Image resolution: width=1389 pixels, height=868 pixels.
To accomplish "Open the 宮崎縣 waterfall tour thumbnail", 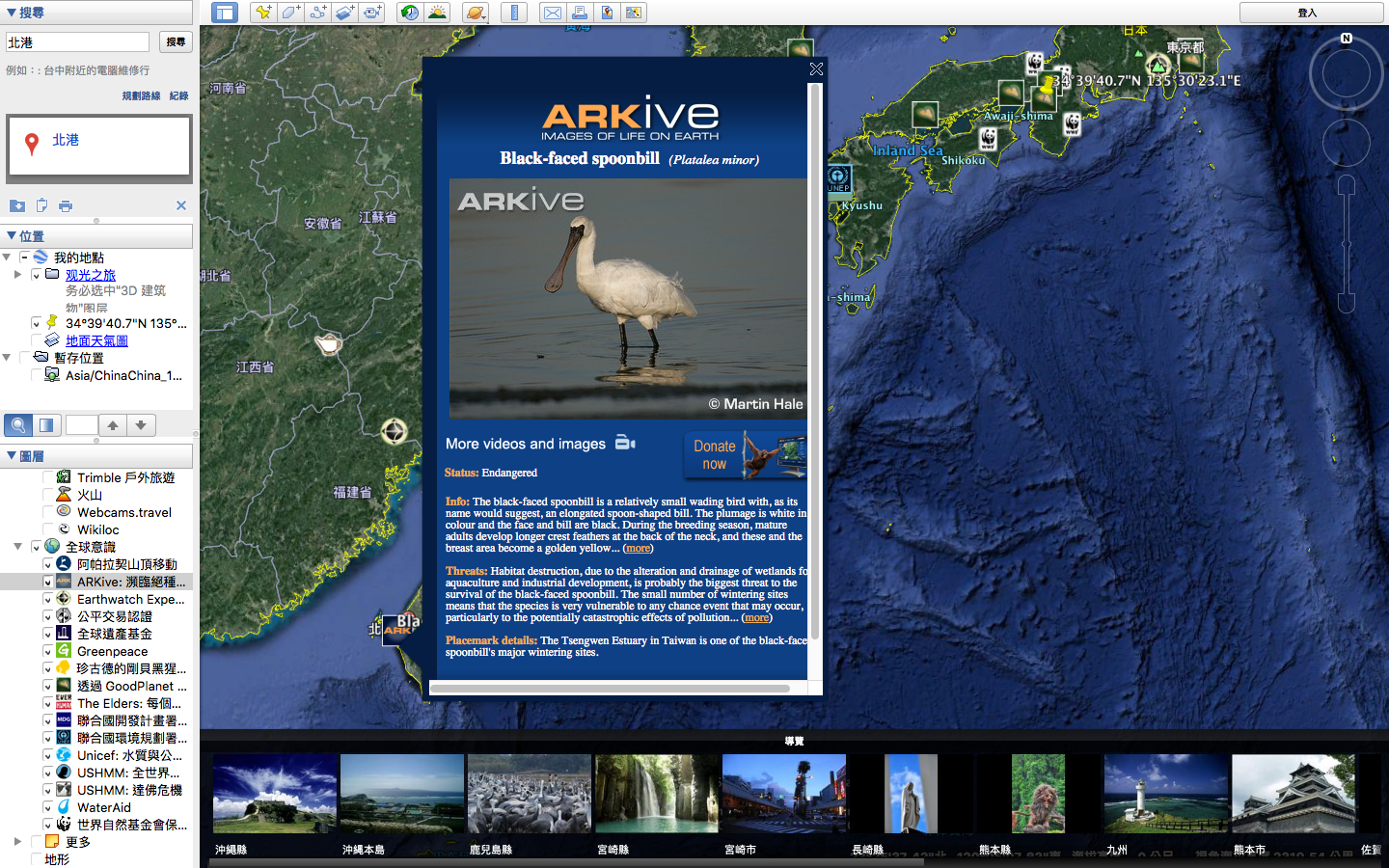I will (656, 794).
